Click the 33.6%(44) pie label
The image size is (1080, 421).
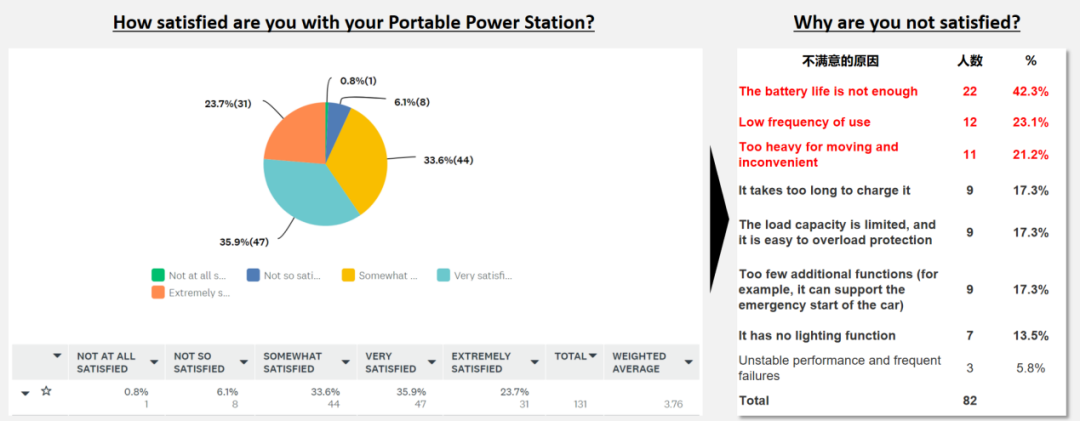(448, 160)
